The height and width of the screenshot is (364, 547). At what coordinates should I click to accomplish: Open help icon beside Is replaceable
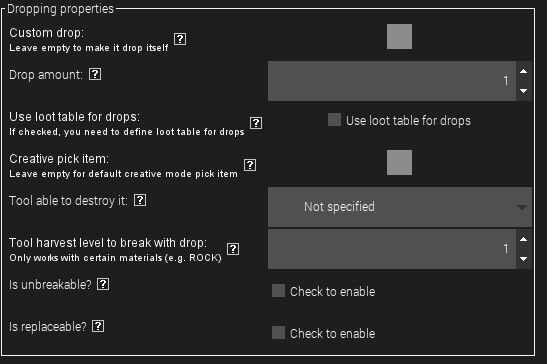pyautogui.click(x=98, y=326)
